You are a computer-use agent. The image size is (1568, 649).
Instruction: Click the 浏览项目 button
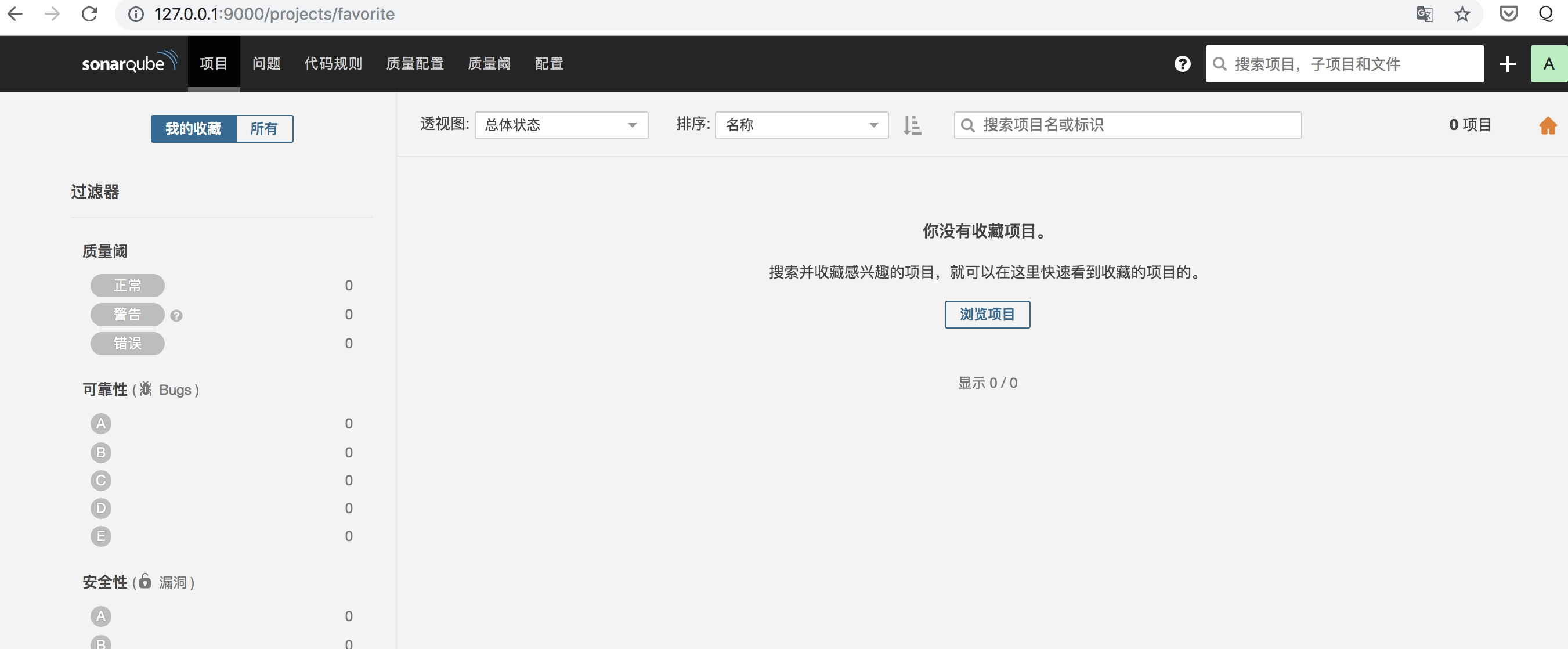pyautogui.click(x=987, y=314)
